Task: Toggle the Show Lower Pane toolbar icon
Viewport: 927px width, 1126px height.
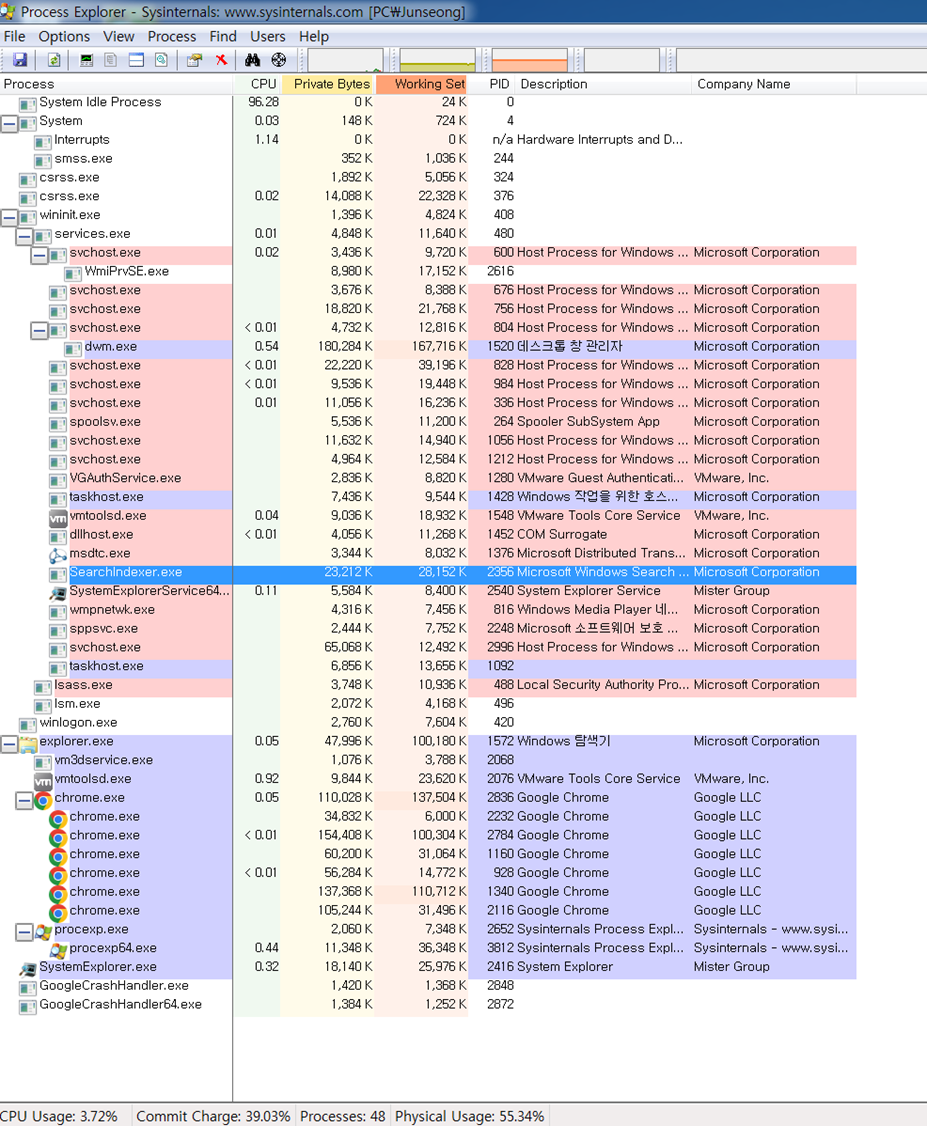Action: point(136,60)
